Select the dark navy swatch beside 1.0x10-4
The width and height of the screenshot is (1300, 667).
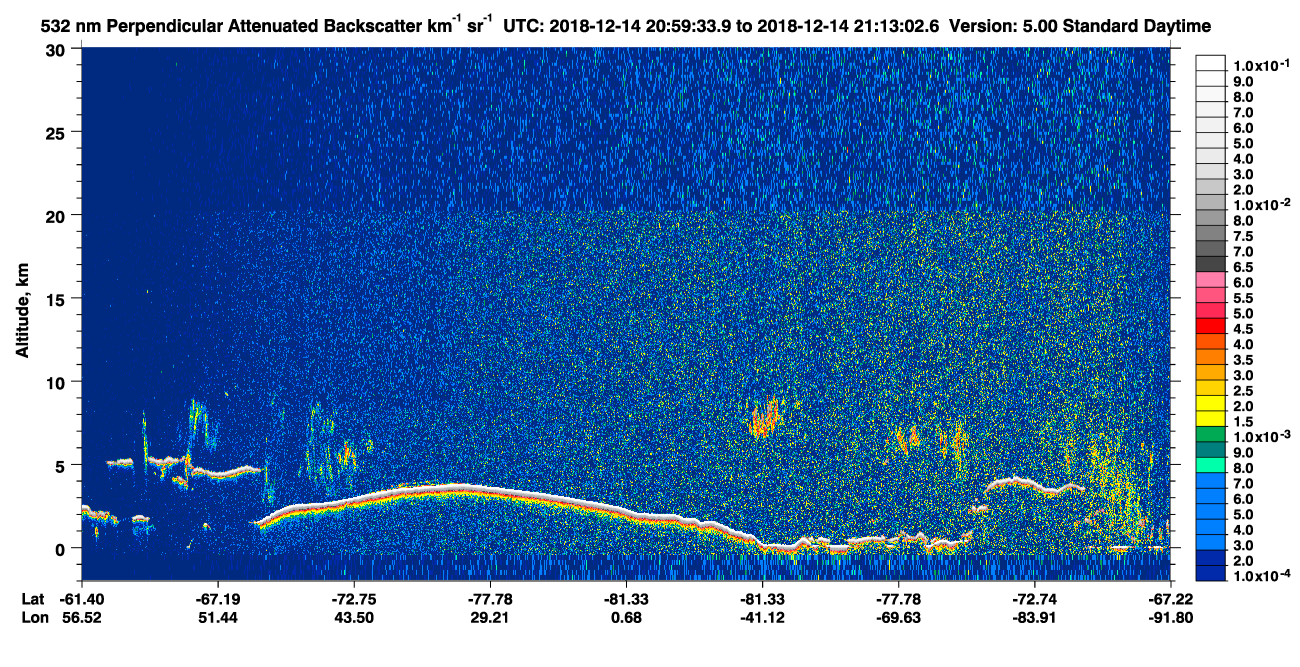(x=1210, y=575)
